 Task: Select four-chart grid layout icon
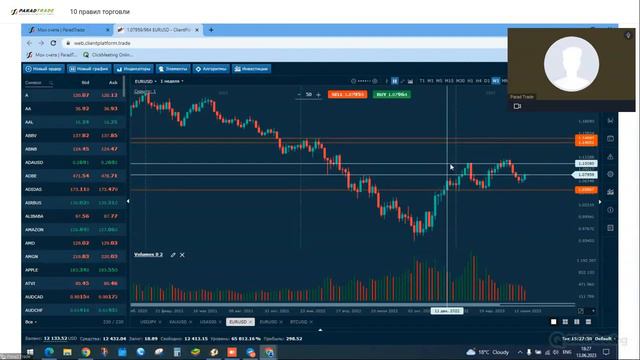coord(565,322)
